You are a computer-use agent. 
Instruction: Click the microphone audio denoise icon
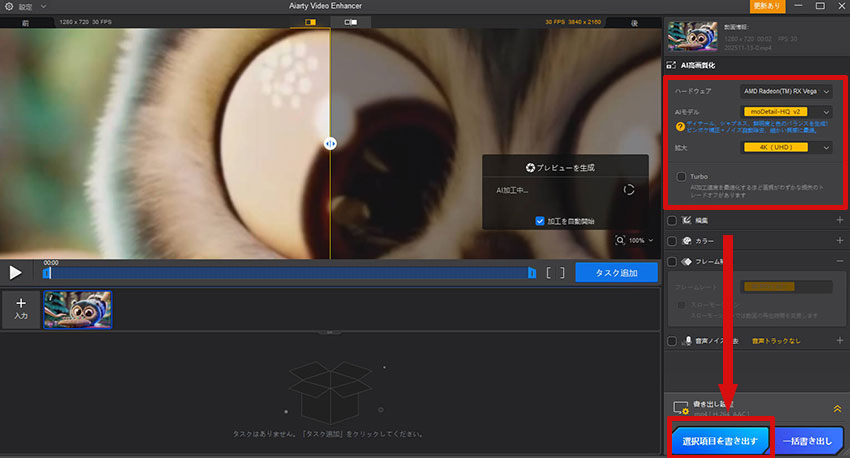687,340
